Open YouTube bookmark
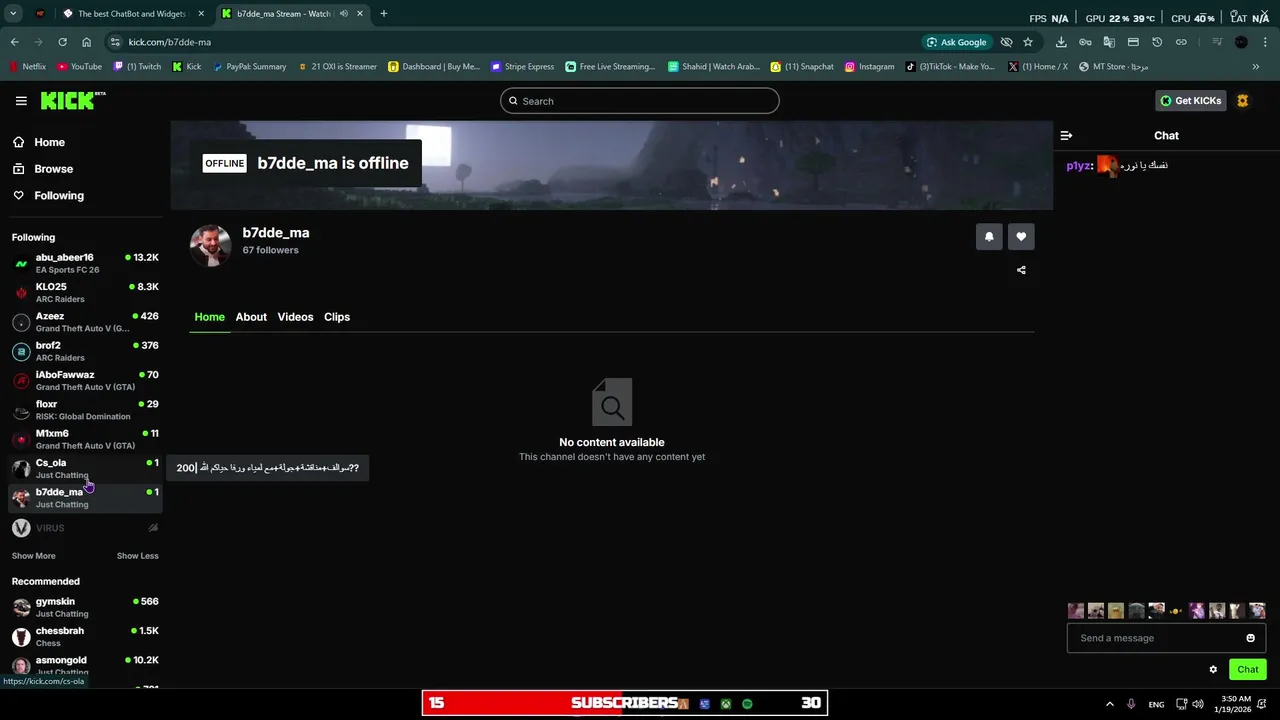The image size is (1280, 720). (79, 67)
